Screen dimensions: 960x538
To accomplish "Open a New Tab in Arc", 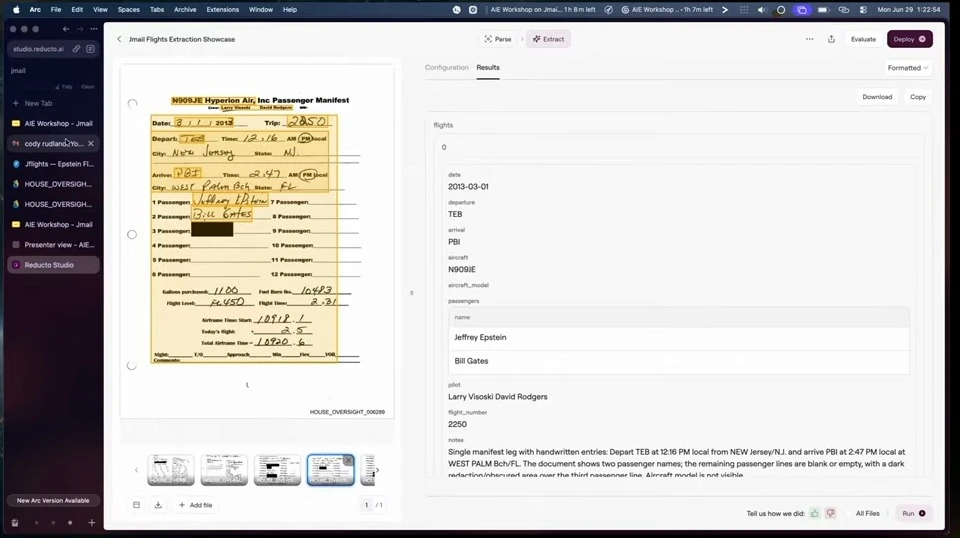I will point(53,103).
